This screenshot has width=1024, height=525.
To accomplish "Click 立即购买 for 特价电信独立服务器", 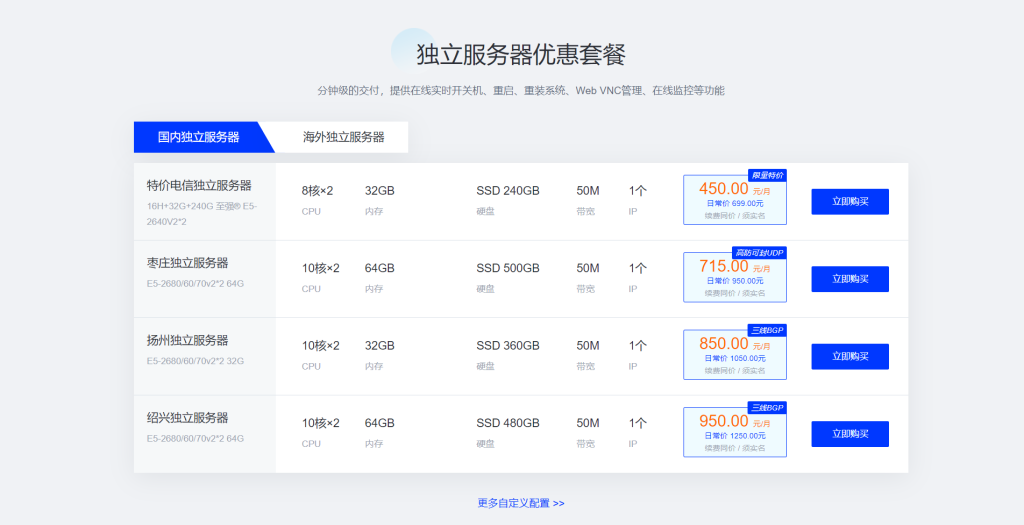I will (849, 202).
